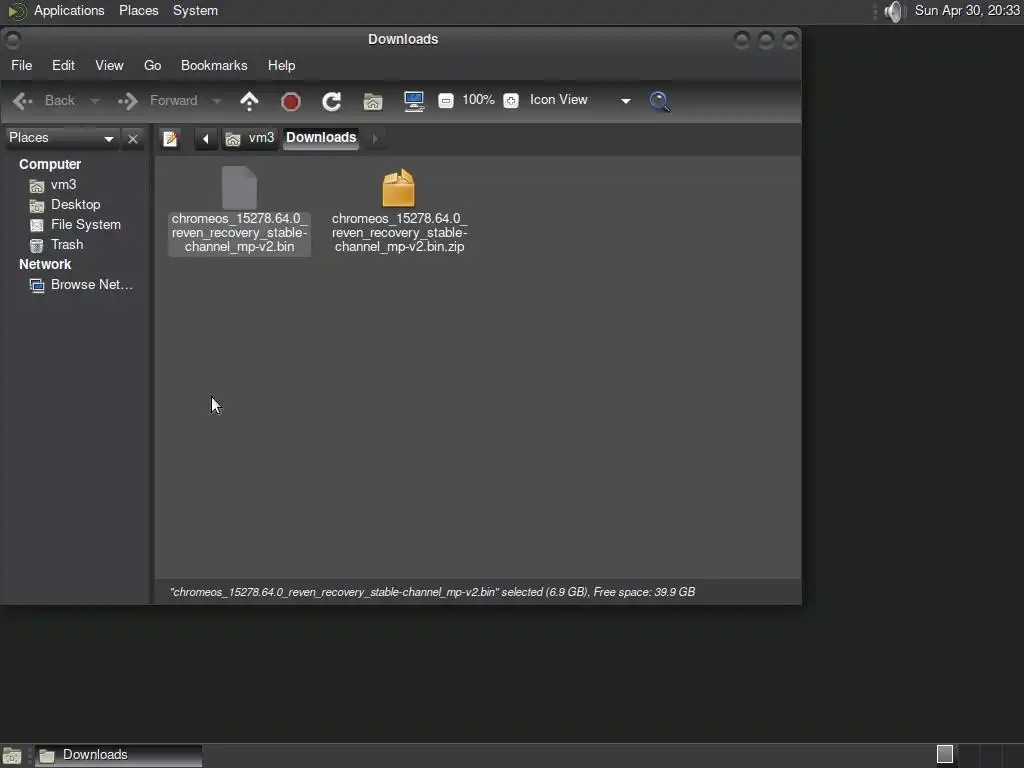
Task: Open the Back history dropdown arrow
Action: [95, 101]
